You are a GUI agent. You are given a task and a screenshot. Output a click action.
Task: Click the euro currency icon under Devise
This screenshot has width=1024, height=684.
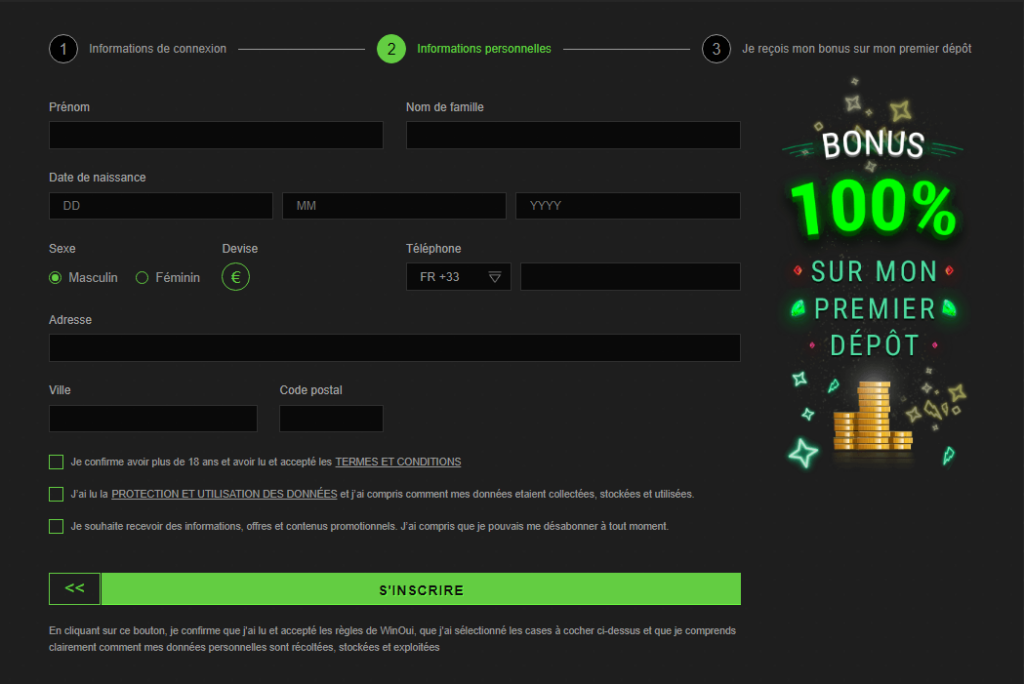click(235, 276)
